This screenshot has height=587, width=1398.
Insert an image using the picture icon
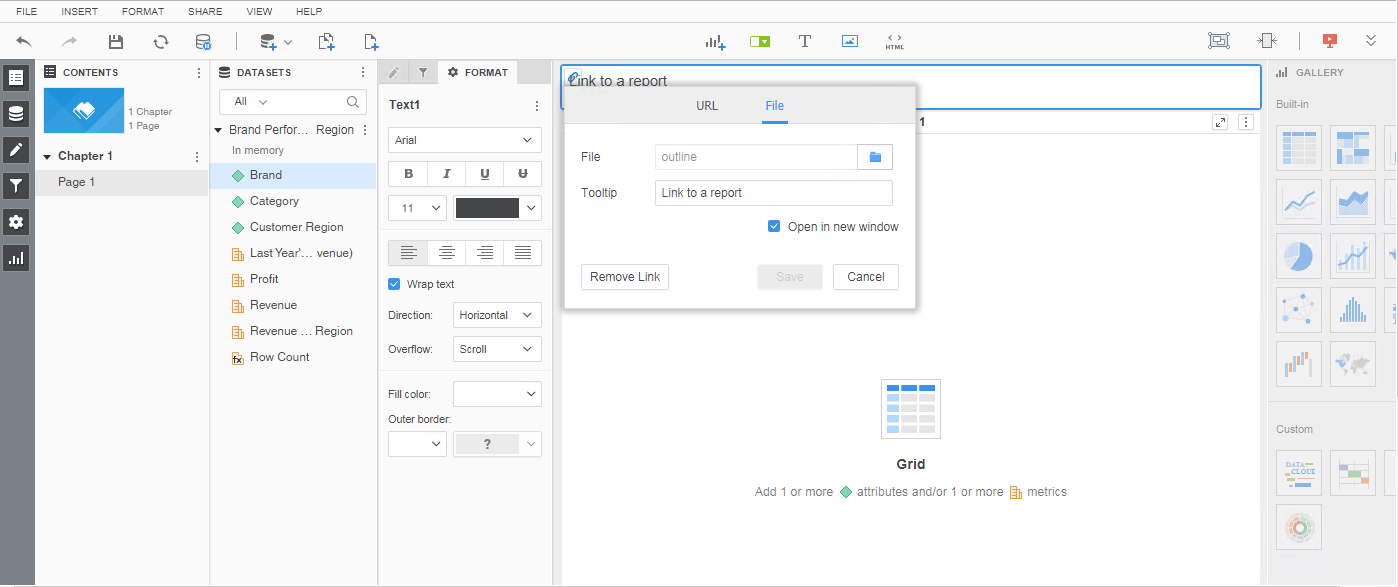tap(849, 41)
